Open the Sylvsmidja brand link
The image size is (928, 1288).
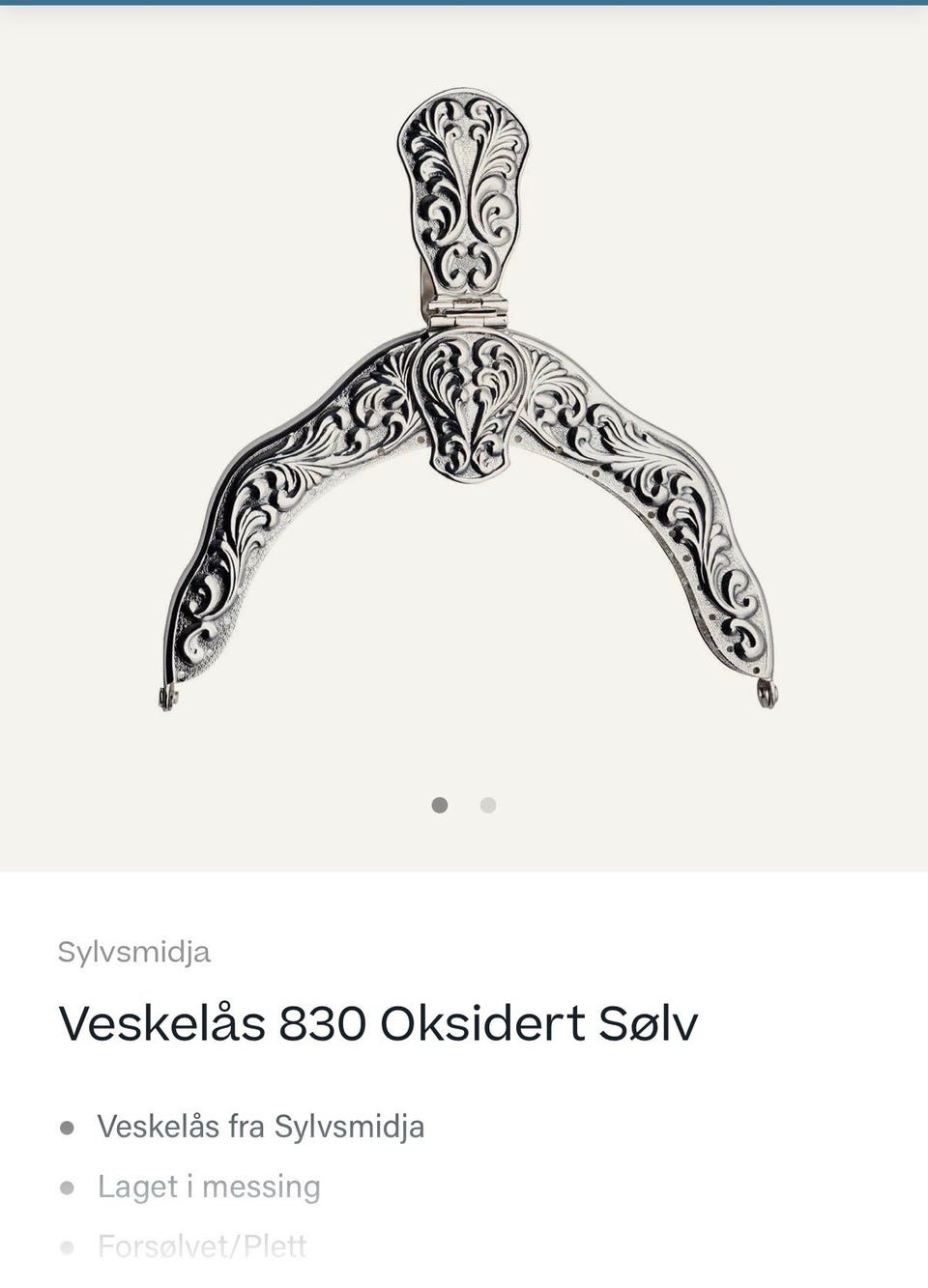[133, 952]
